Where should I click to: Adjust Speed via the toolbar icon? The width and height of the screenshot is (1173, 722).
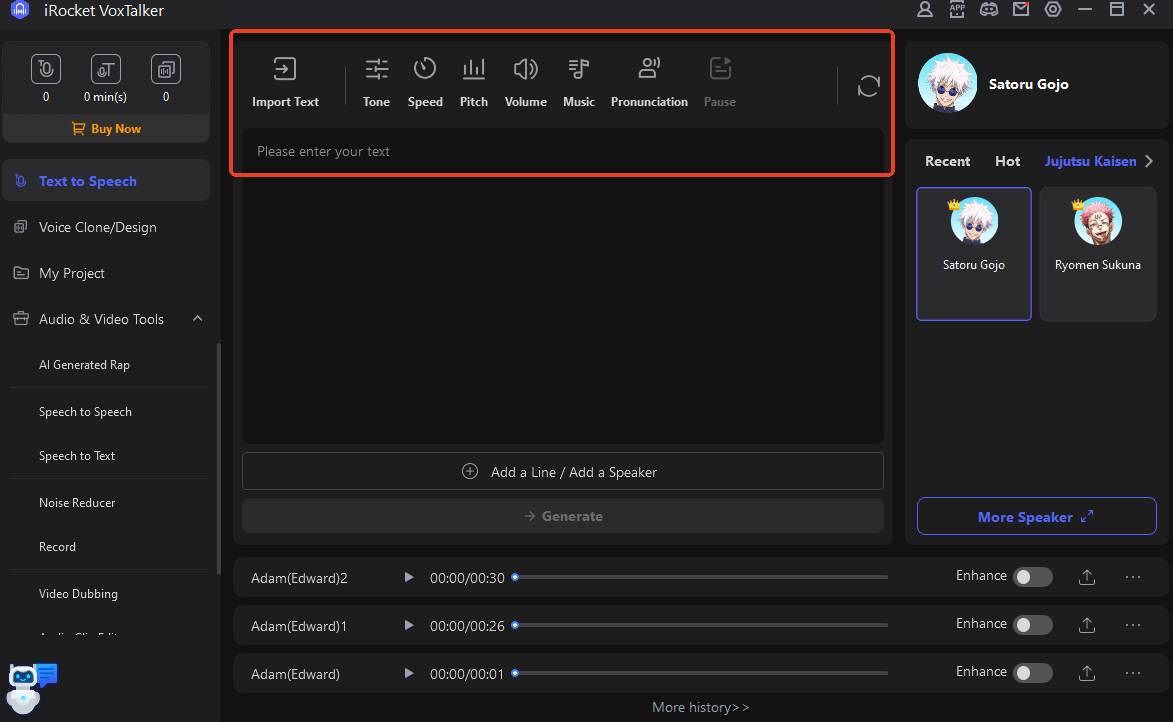pyautogui.click(x=425, y=70)
